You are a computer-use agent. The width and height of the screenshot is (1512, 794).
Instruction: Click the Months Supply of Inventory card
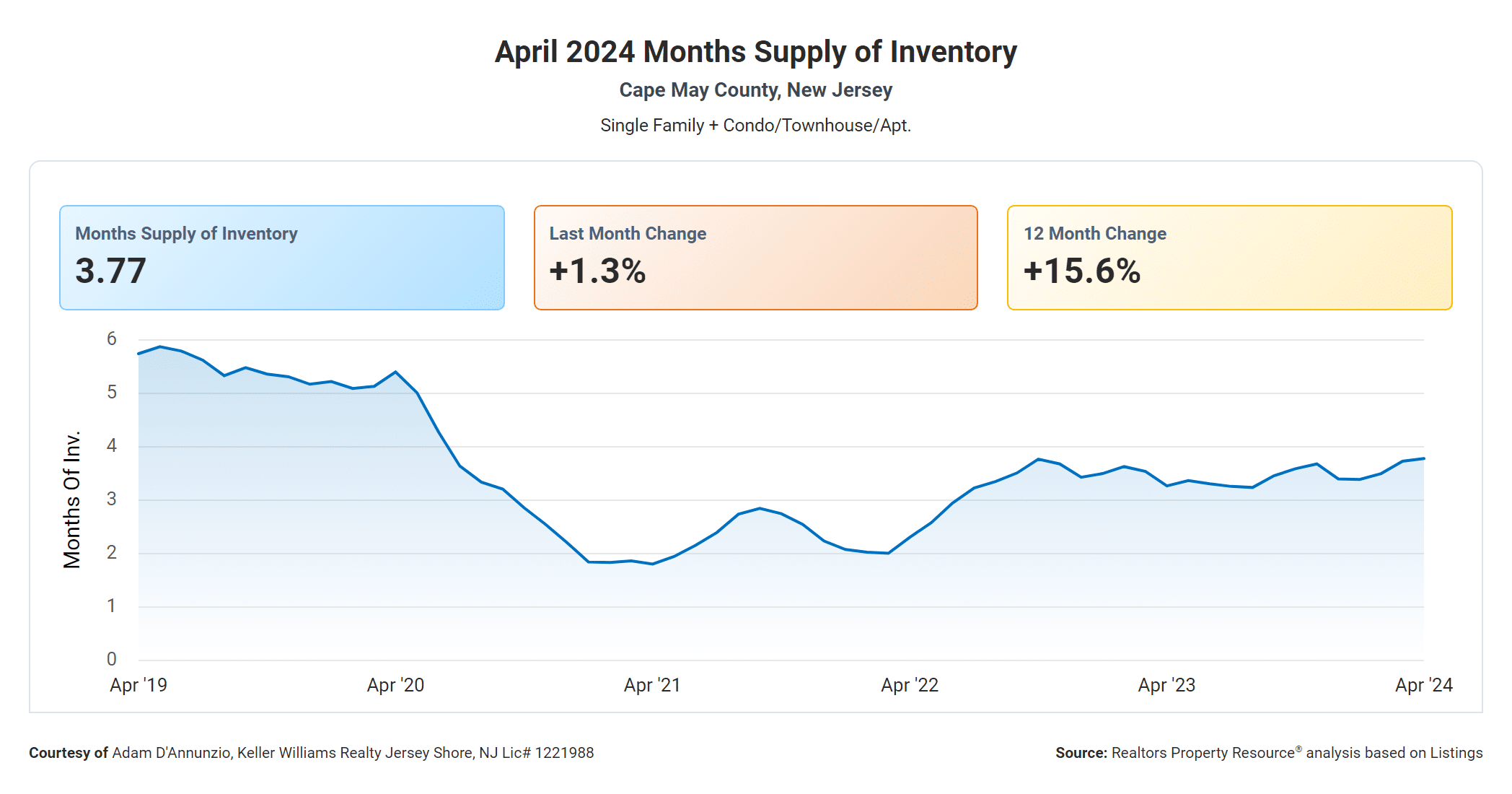tap(281, 258)
